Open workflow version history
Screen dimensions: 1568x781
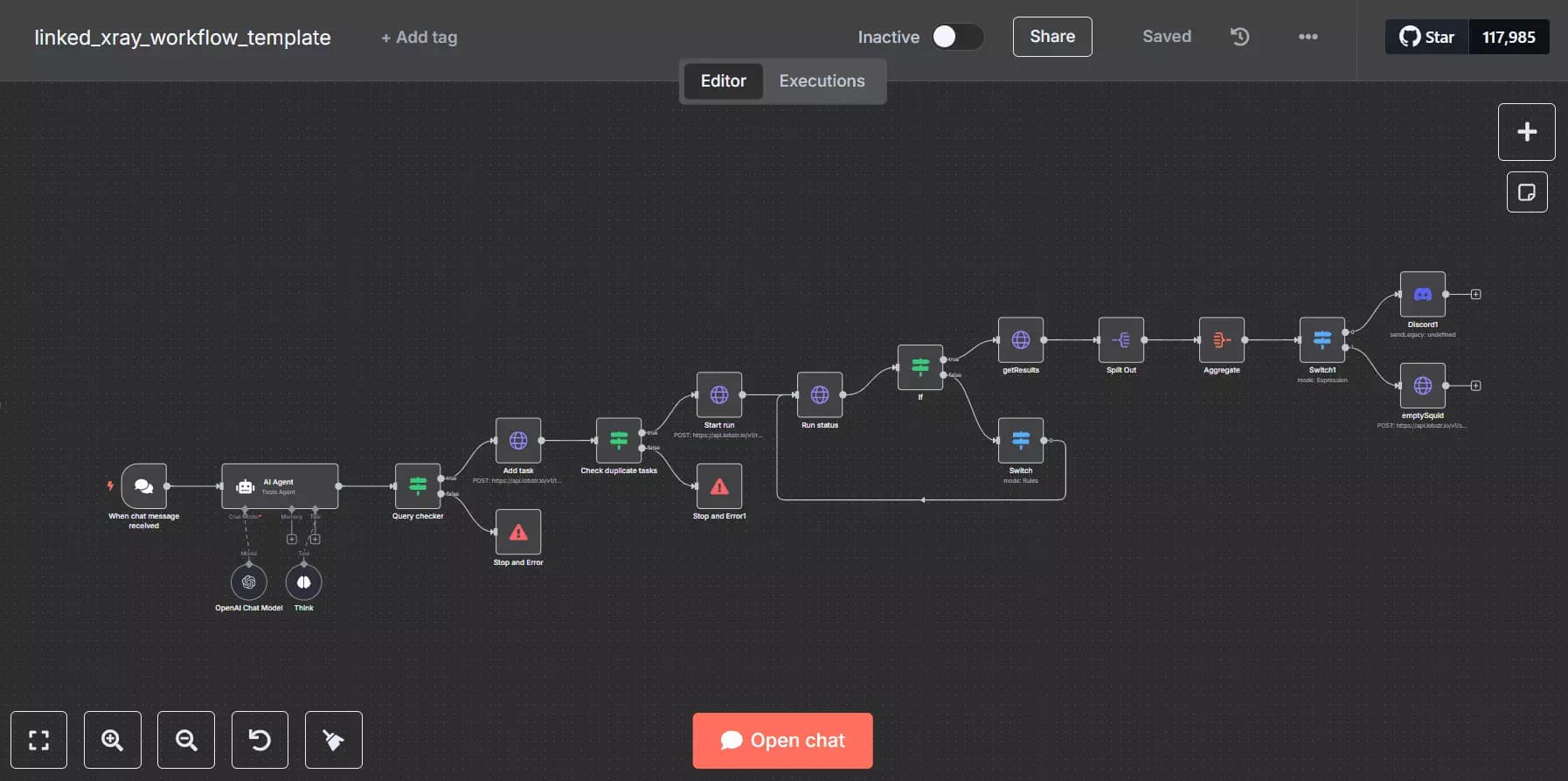click(1240, 37)
